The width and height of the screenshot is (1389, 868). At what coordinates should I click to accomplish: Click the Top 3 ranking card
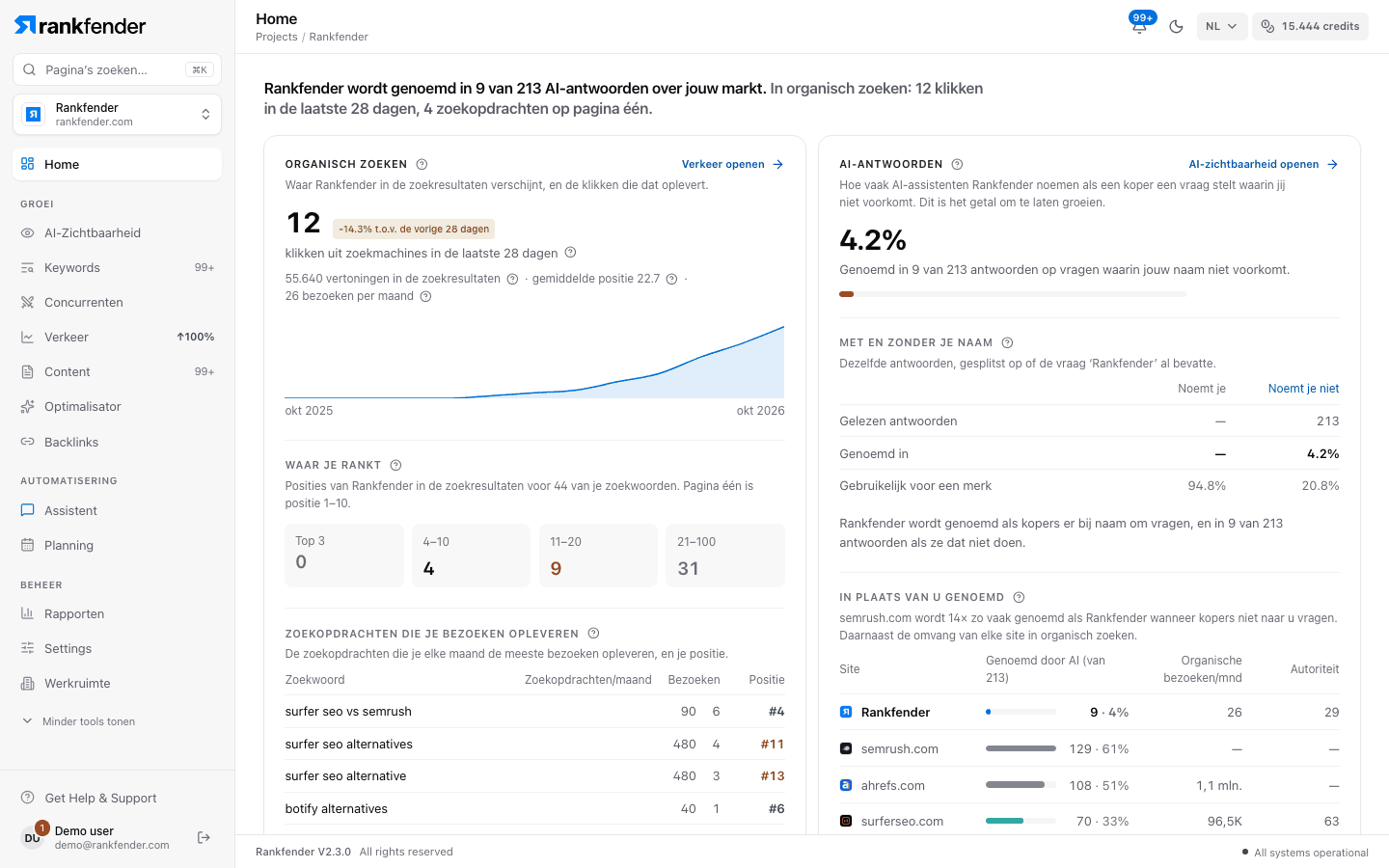tap(344, 556)
